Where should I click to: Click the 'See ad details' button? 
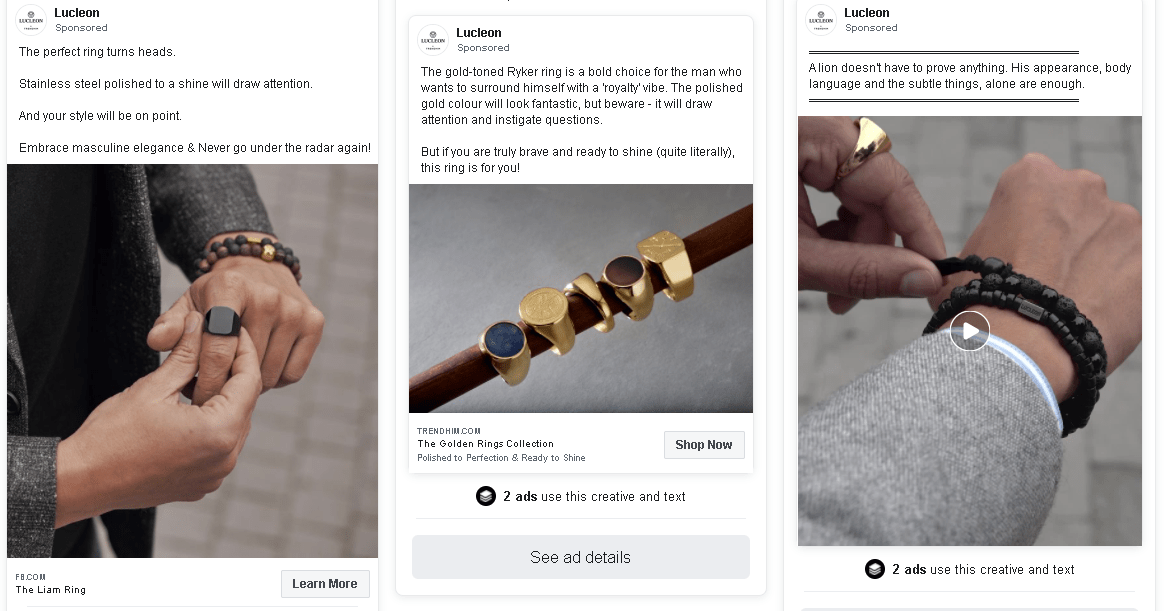coord(580,557)
